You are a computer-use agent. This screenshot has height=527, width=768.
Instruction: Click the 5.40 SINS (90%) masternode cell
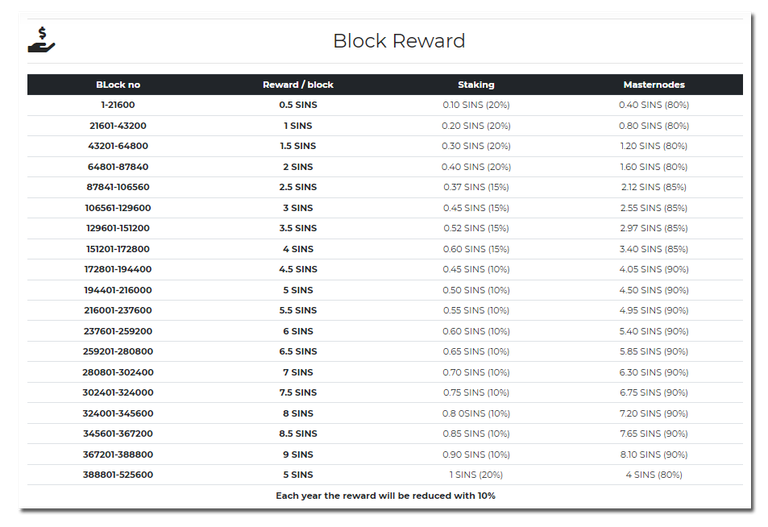coord(654,332)
